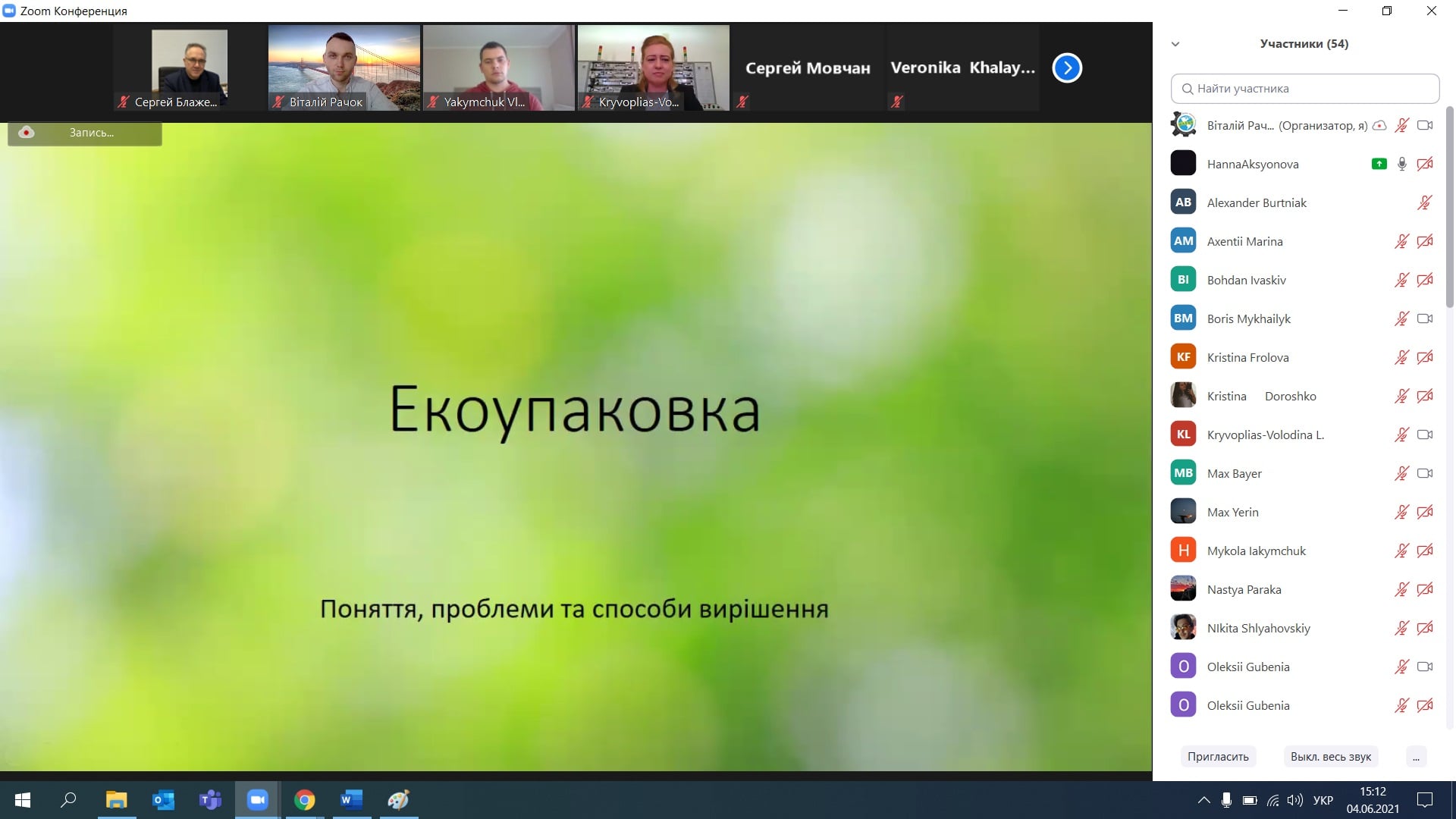Screen dimensions: 1456x819
Task: Click the Найти участника search field
Action: (1304, 89)
